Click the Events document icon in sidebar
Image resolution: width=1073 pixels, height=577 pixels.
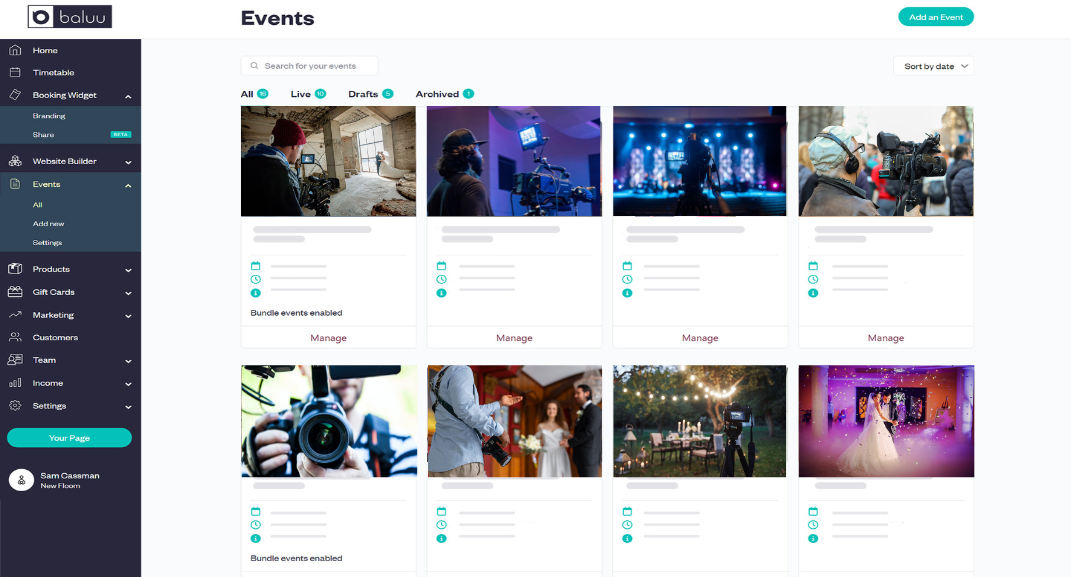coord(15,184)
